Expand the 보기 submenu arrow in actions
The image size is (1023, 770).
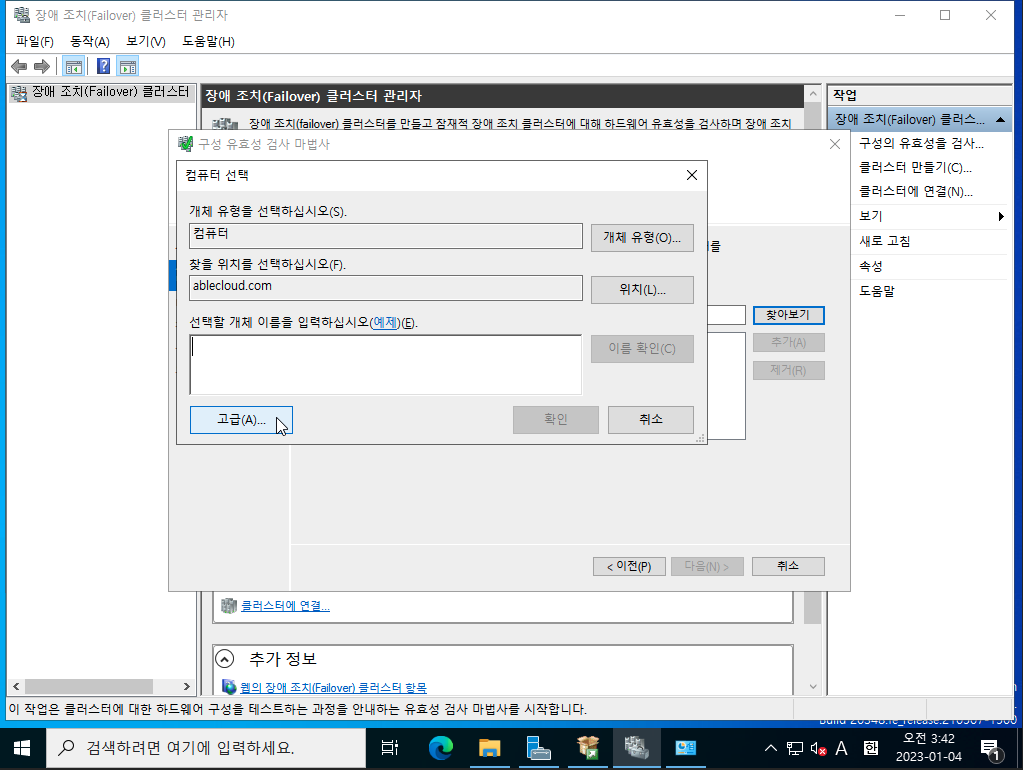(1001, 217)
